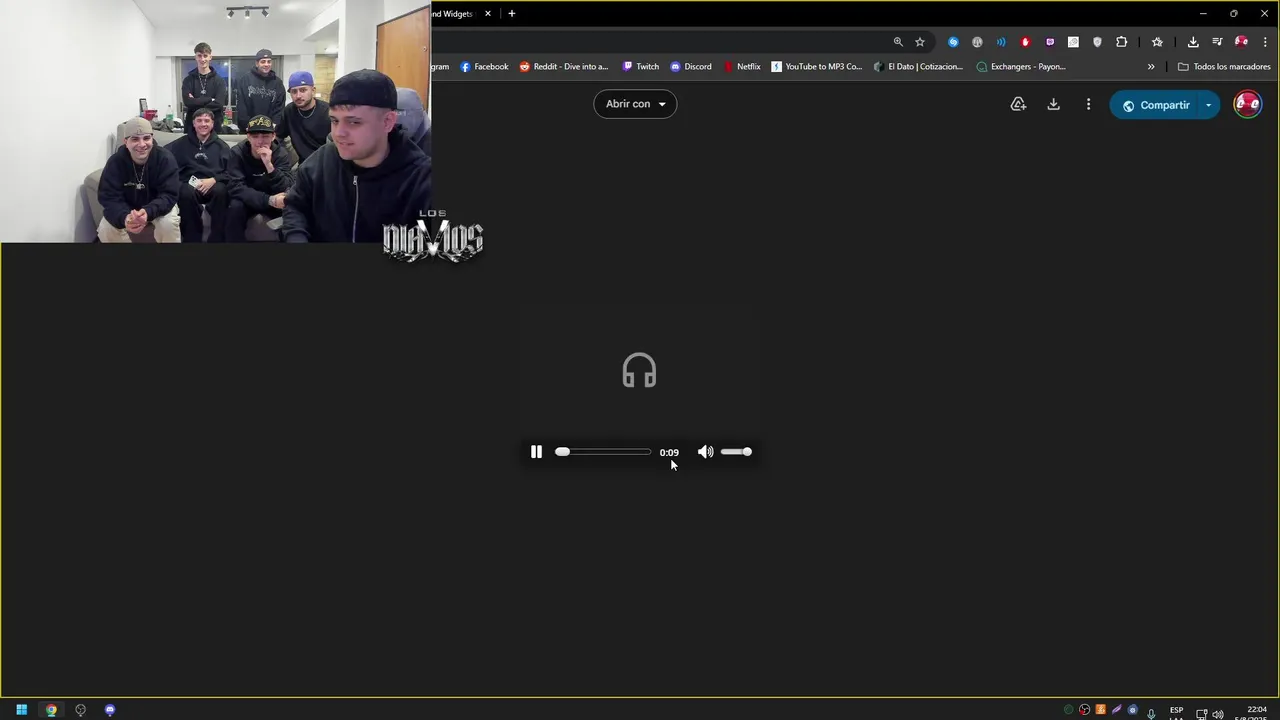Click the orange tray icon

[1101, 710]
